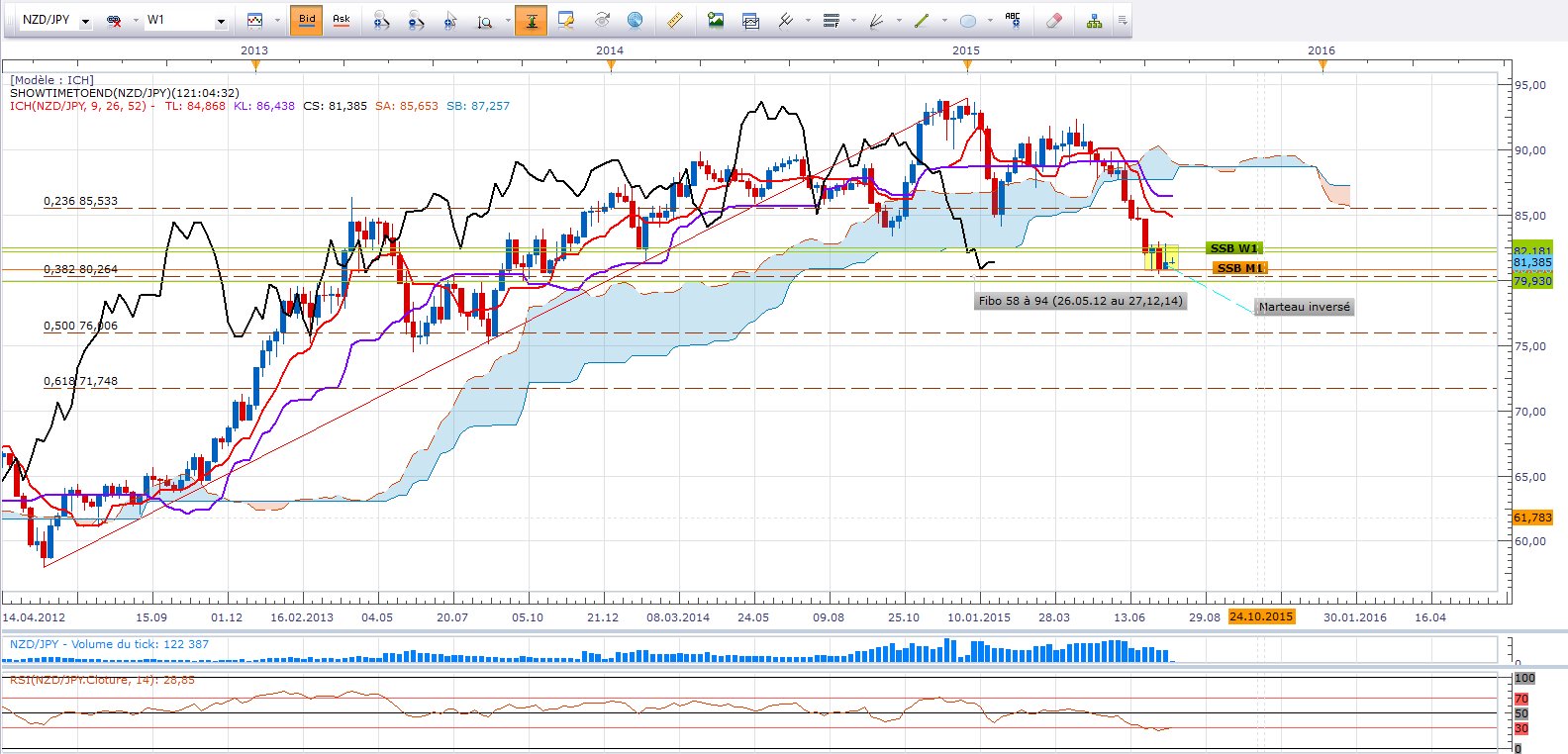The image size is (1568, 754).
Task: Click the 0,618 71,748 Fibonacci label
Action: (x=80, y=381)
